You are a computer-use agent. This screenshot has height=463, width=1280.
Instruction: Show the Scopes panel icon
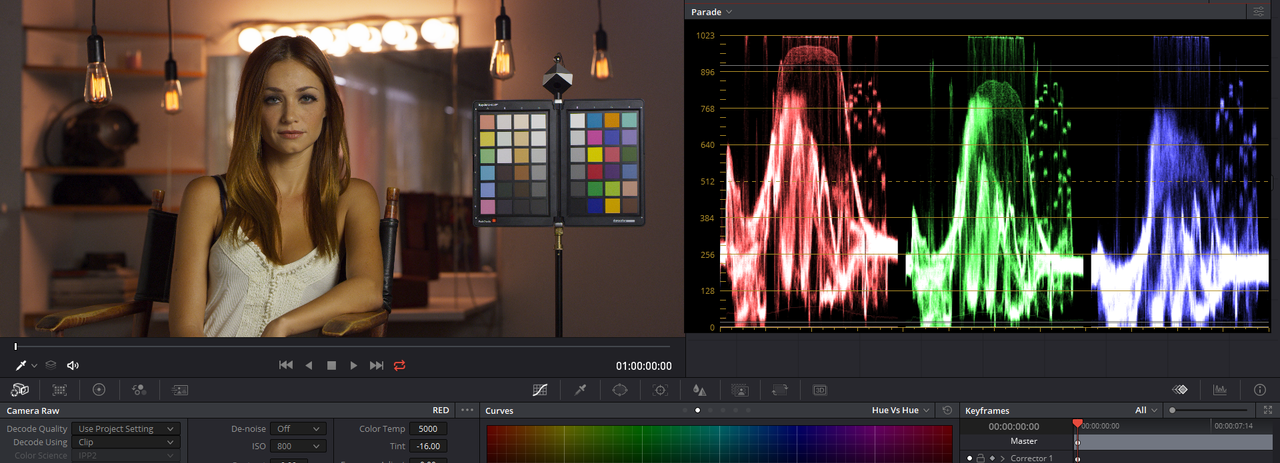[1220, 390]
